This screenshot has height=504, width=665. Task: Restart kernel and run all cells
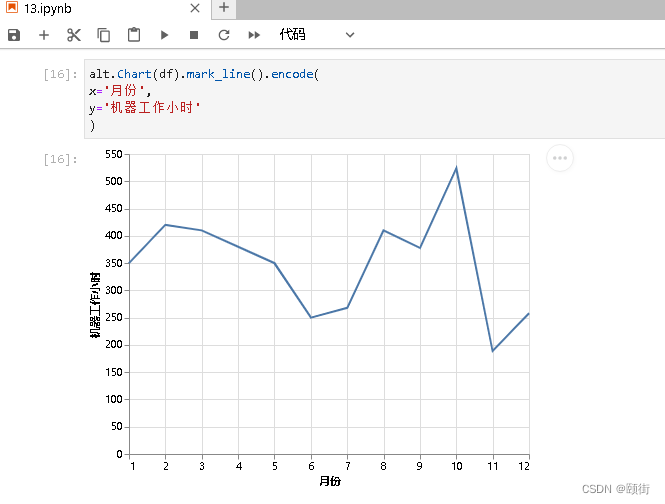point(254,35)
